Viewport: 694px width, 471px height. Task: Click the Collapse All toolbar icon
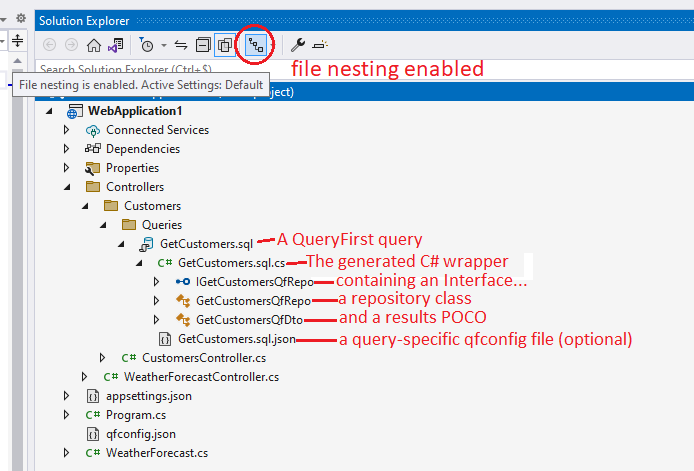pos(203,45)
